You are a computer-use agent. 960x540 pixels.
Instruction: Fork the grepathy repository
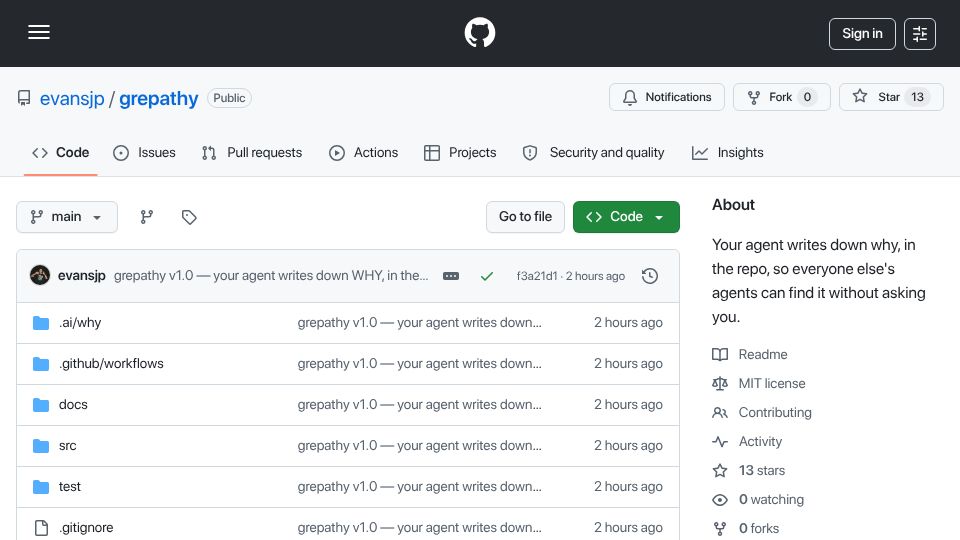pyautogui.click(x=782, y=97)
